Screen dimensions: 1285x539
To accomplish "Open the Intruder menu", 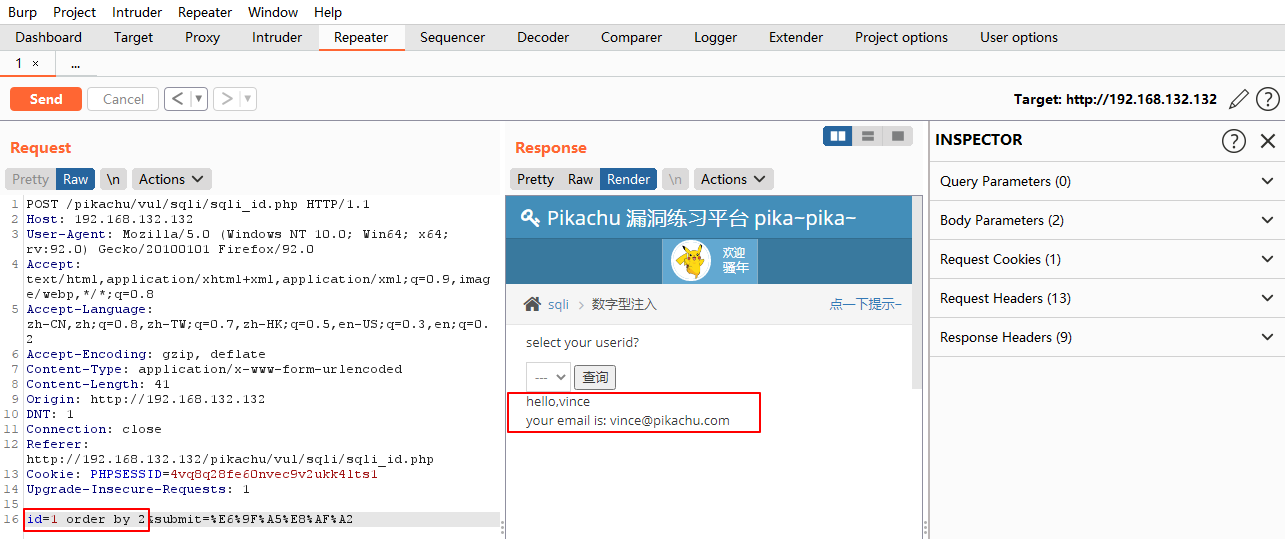I will (137, 12).
